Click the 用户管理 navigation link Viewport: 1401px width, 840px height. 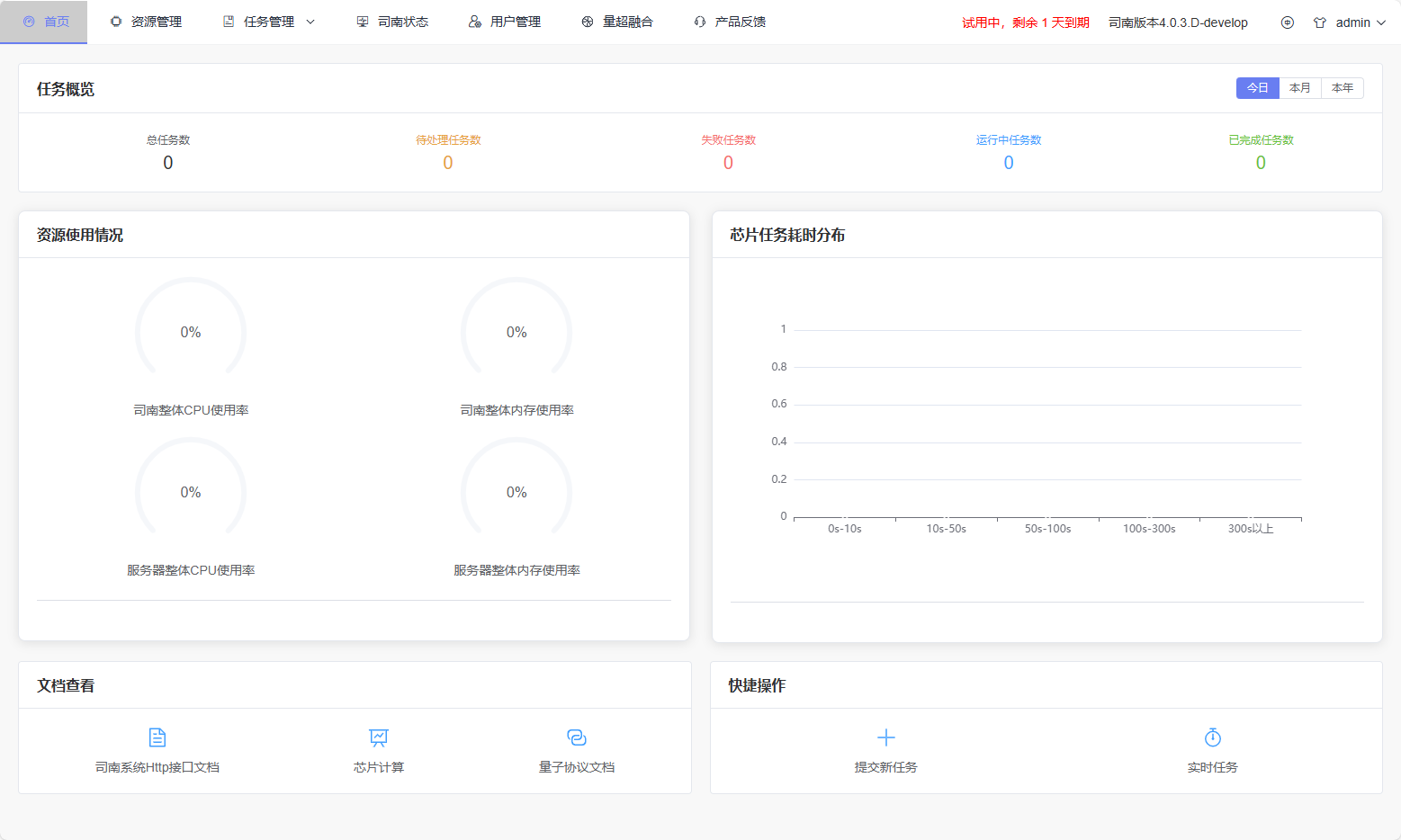tap(505, 22)
